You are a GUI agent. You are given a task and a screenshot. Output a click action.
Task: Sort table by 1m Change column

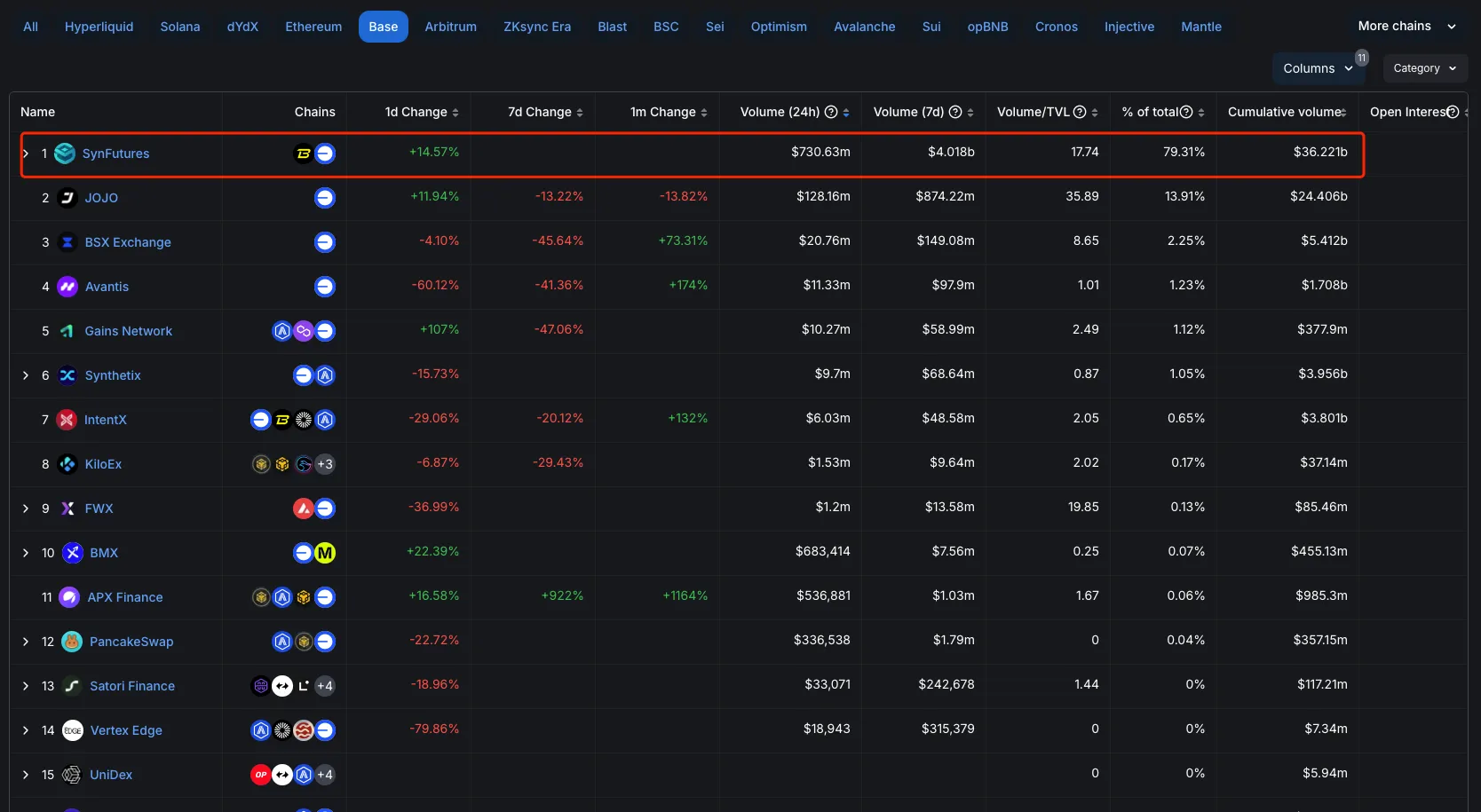click(669, 112)
